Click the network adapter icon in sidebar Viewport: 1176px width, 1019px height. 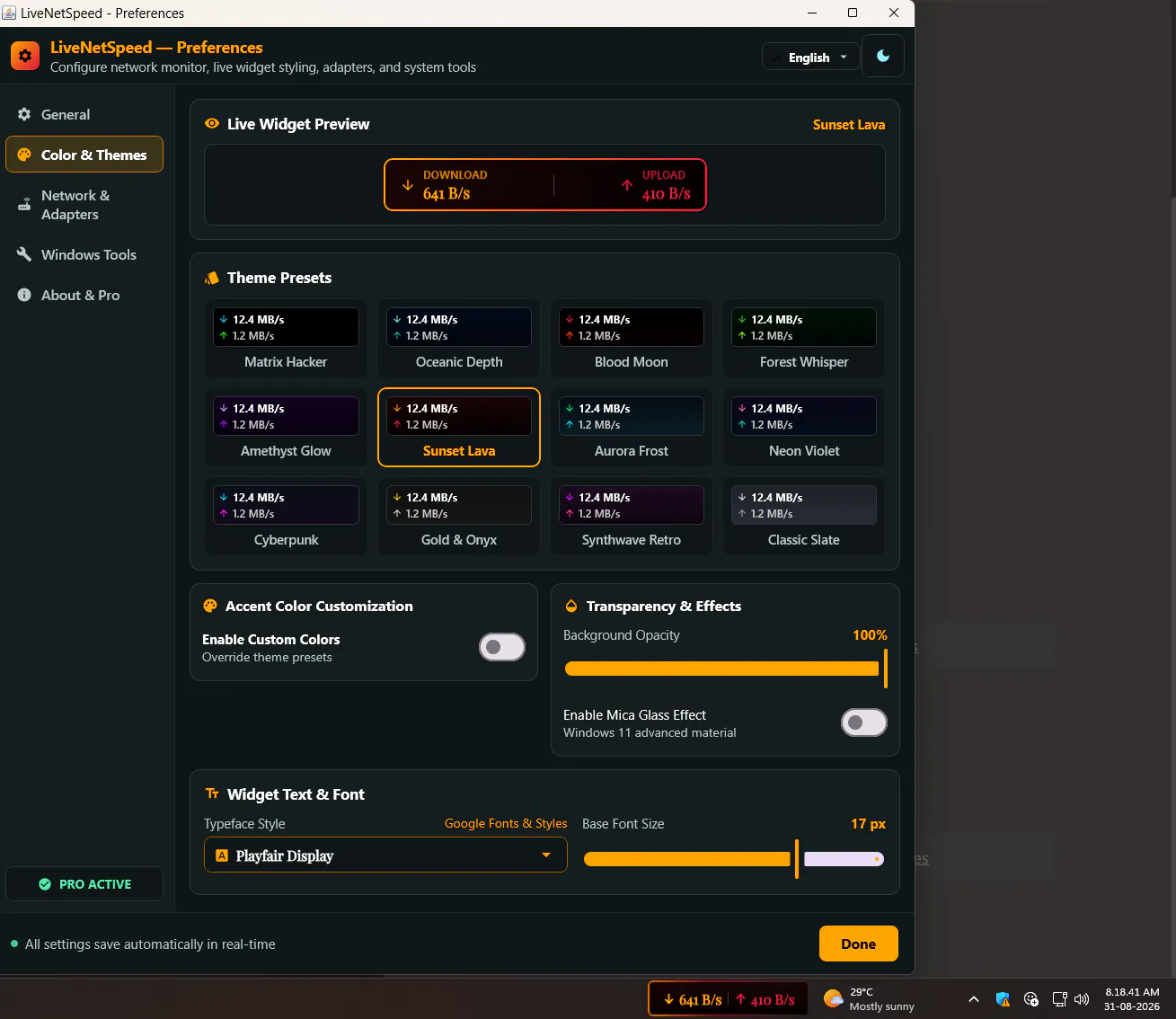24,205
